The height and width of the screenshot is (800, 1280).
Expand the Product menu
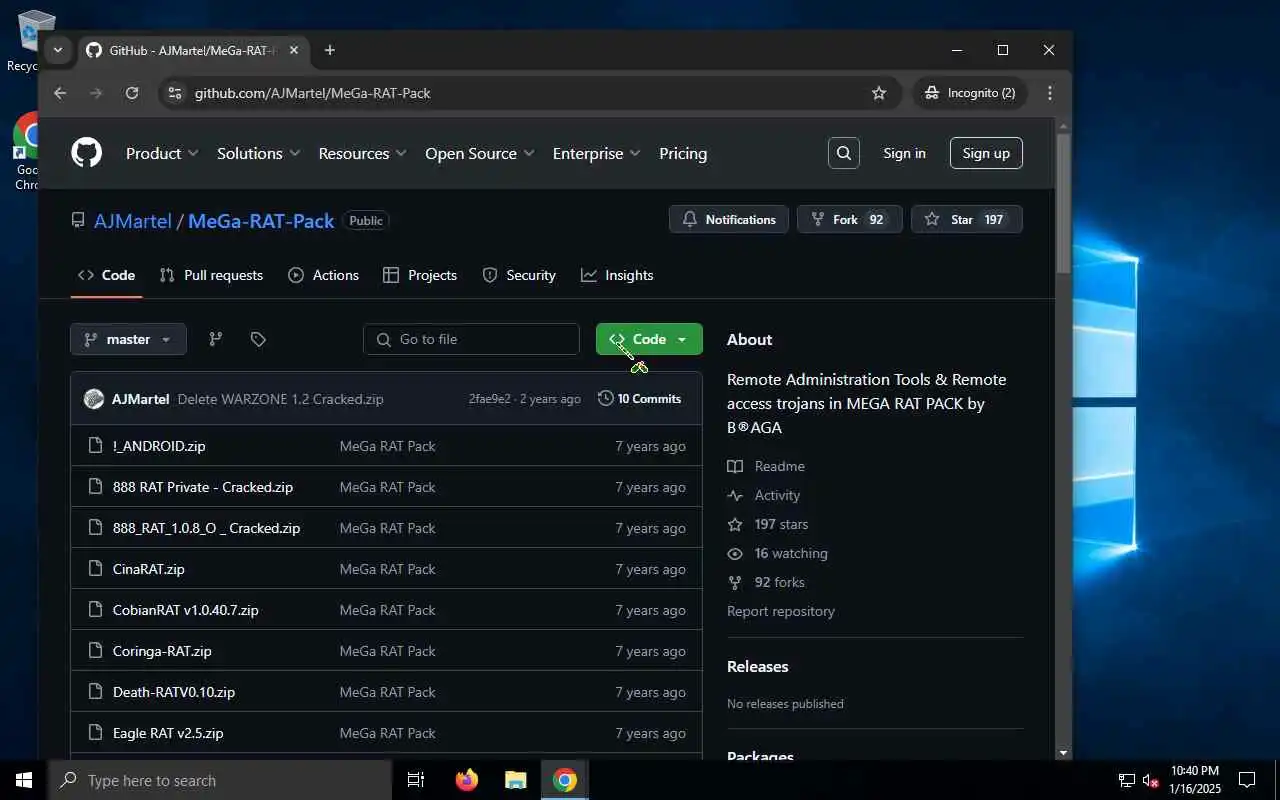(x=162, y=153)
